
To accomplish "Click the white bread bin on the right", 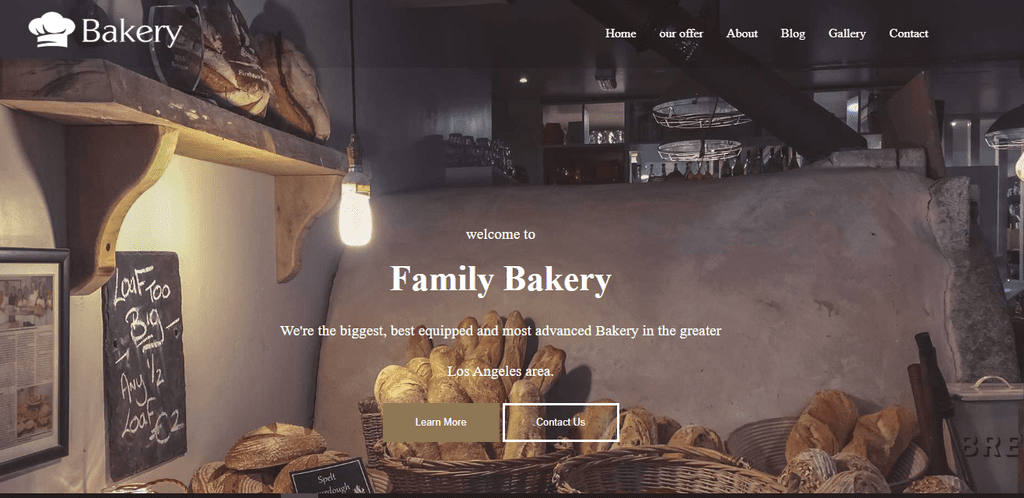I will 985,434.
